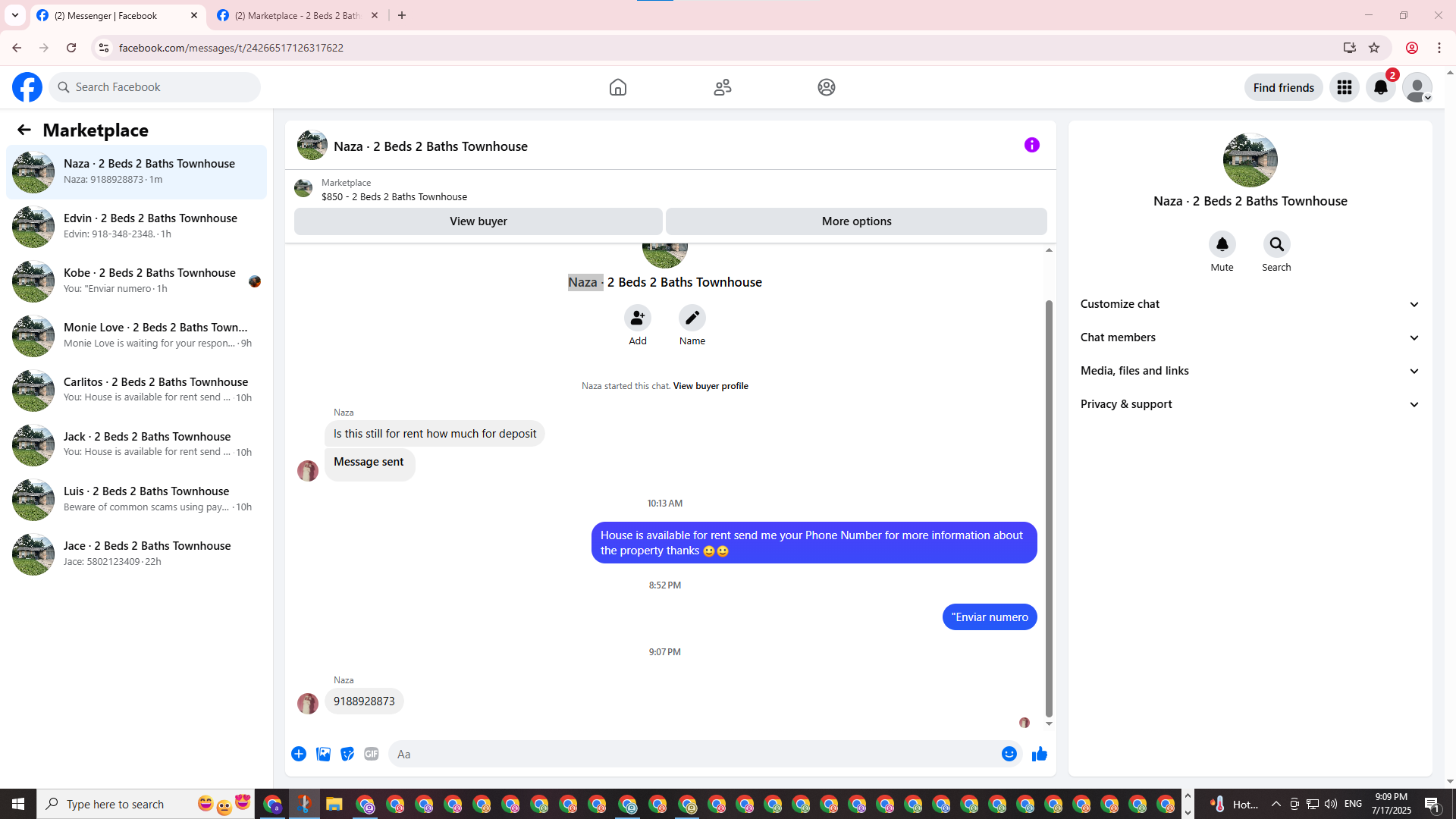Viewport: 1456px width, 819px height.
Task: Switch to the Marketplace browser tab
Action: click(297, 15)
